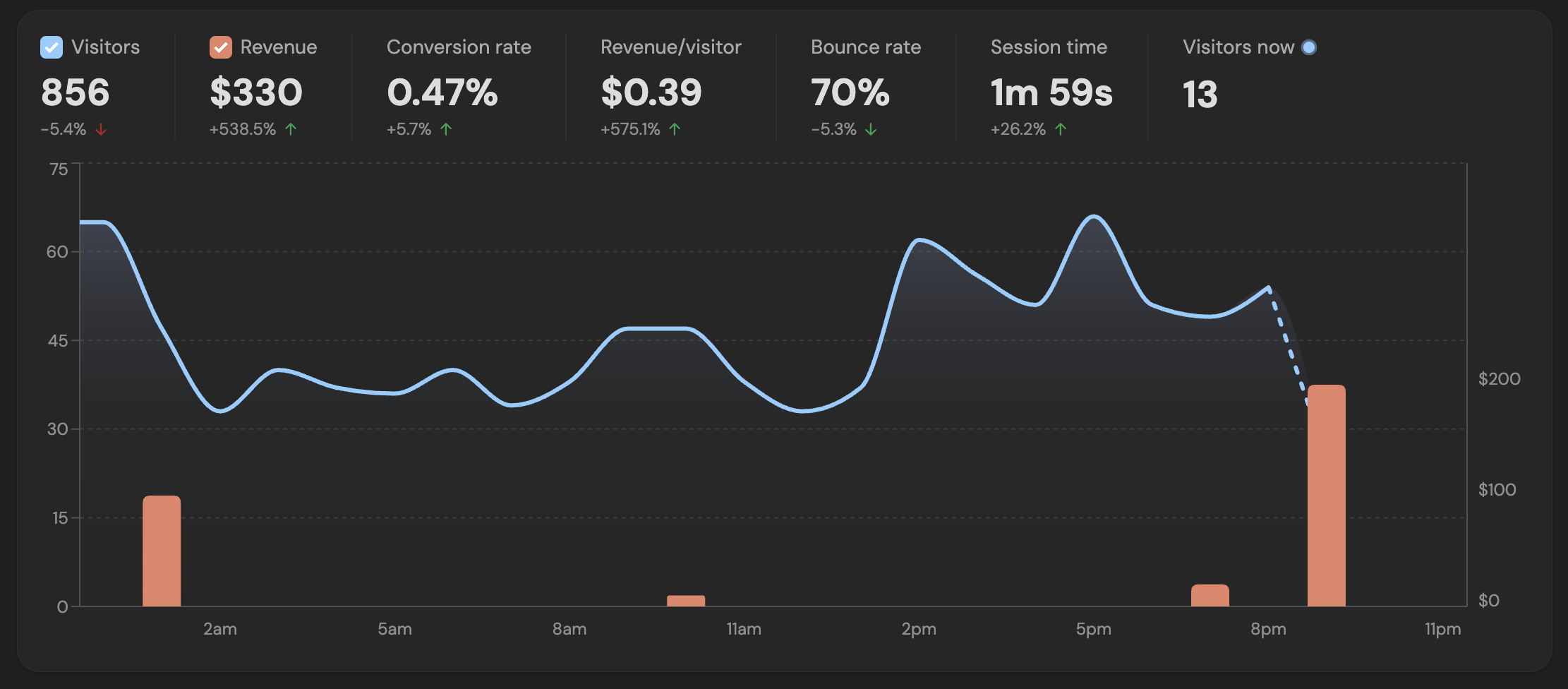
Task: Click the green down arrow under Bounce rate
Action: coord(871,129)
